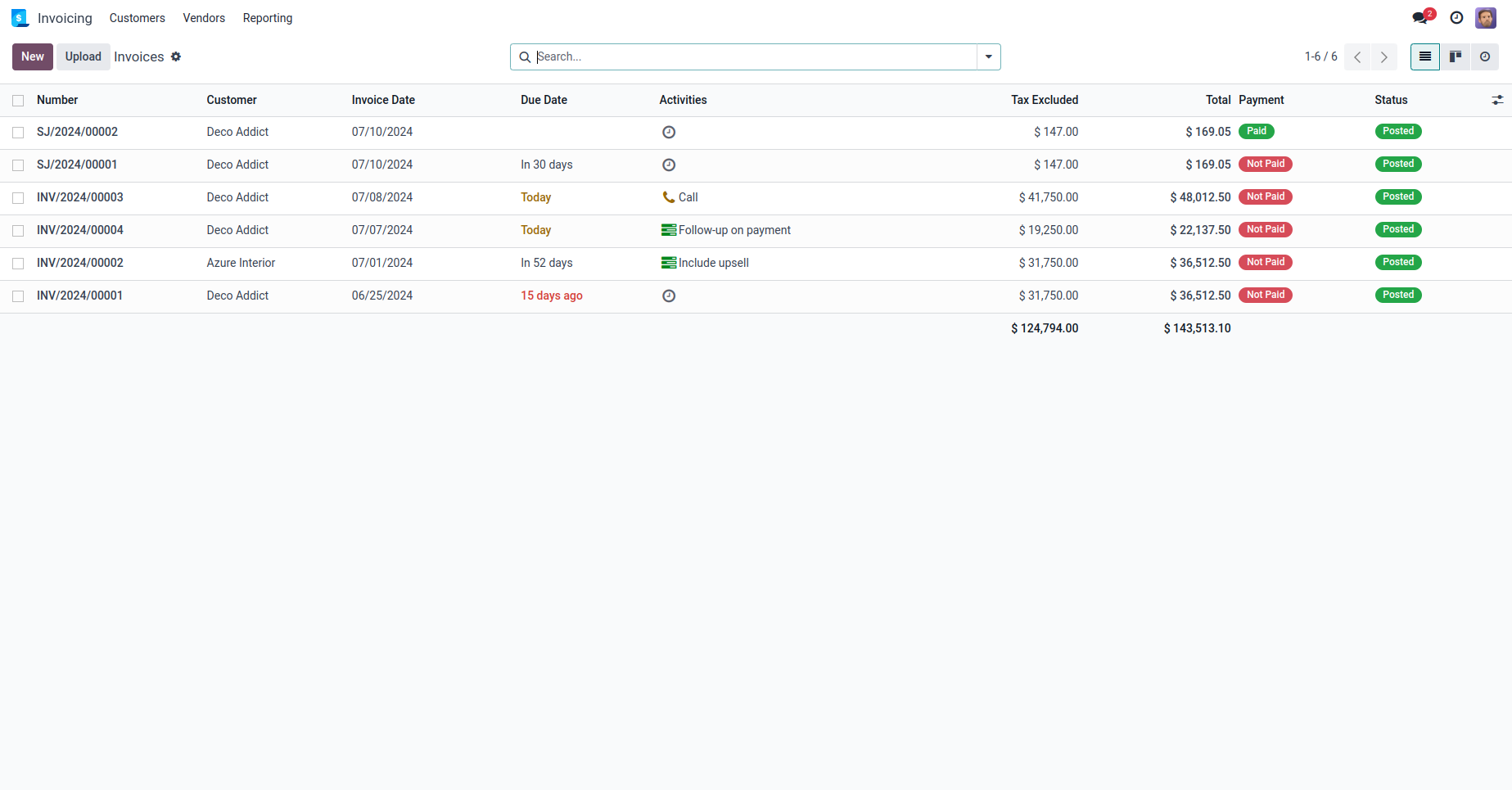This screenshot has height=790, width=1512.
Task: Click 'In 30 days' due date cell
Action: tap(547, 165)
